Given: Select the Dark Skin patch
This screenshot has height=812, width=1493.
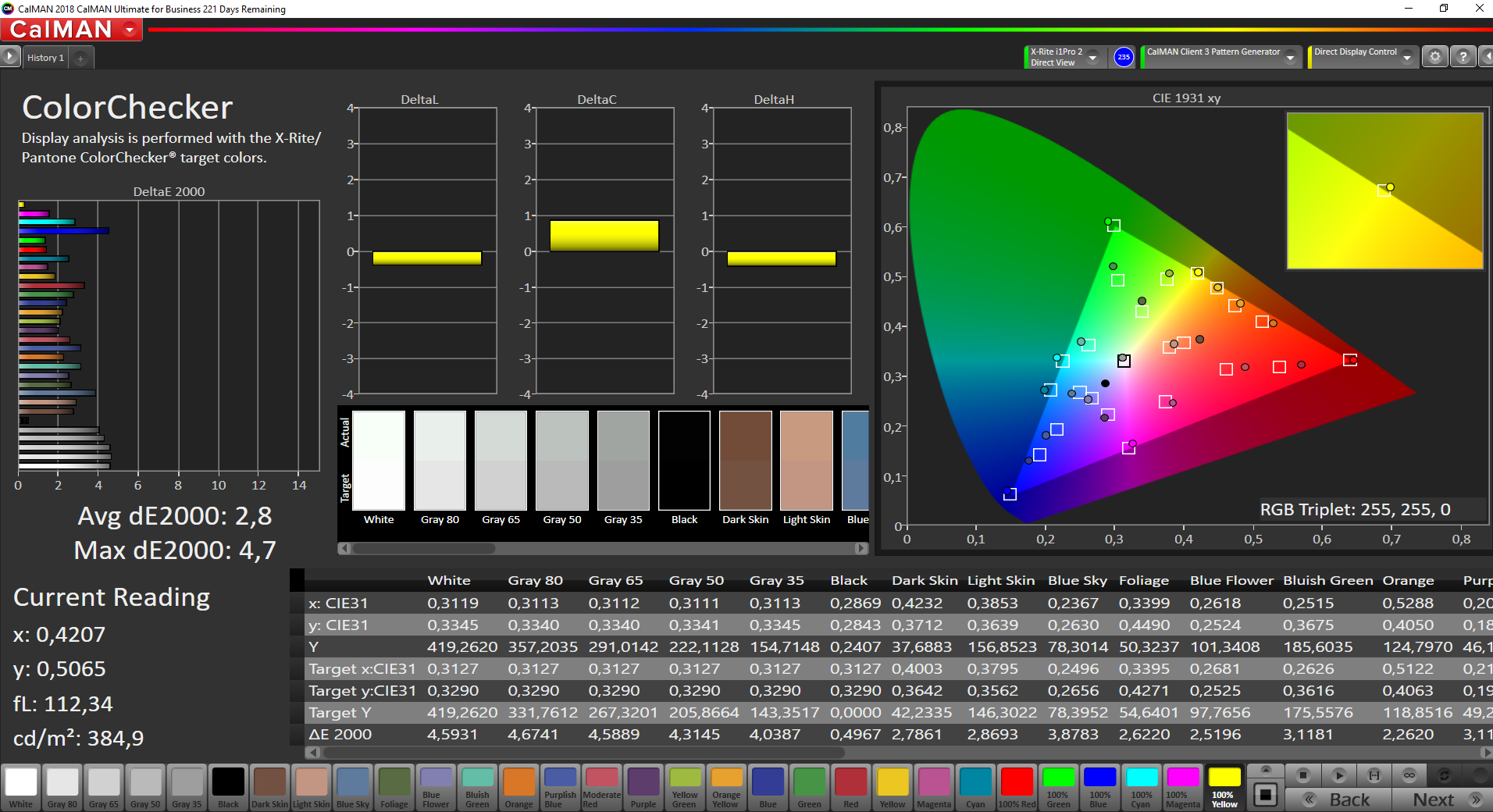Looking at the screenshot, I should (x=269, y=787).
